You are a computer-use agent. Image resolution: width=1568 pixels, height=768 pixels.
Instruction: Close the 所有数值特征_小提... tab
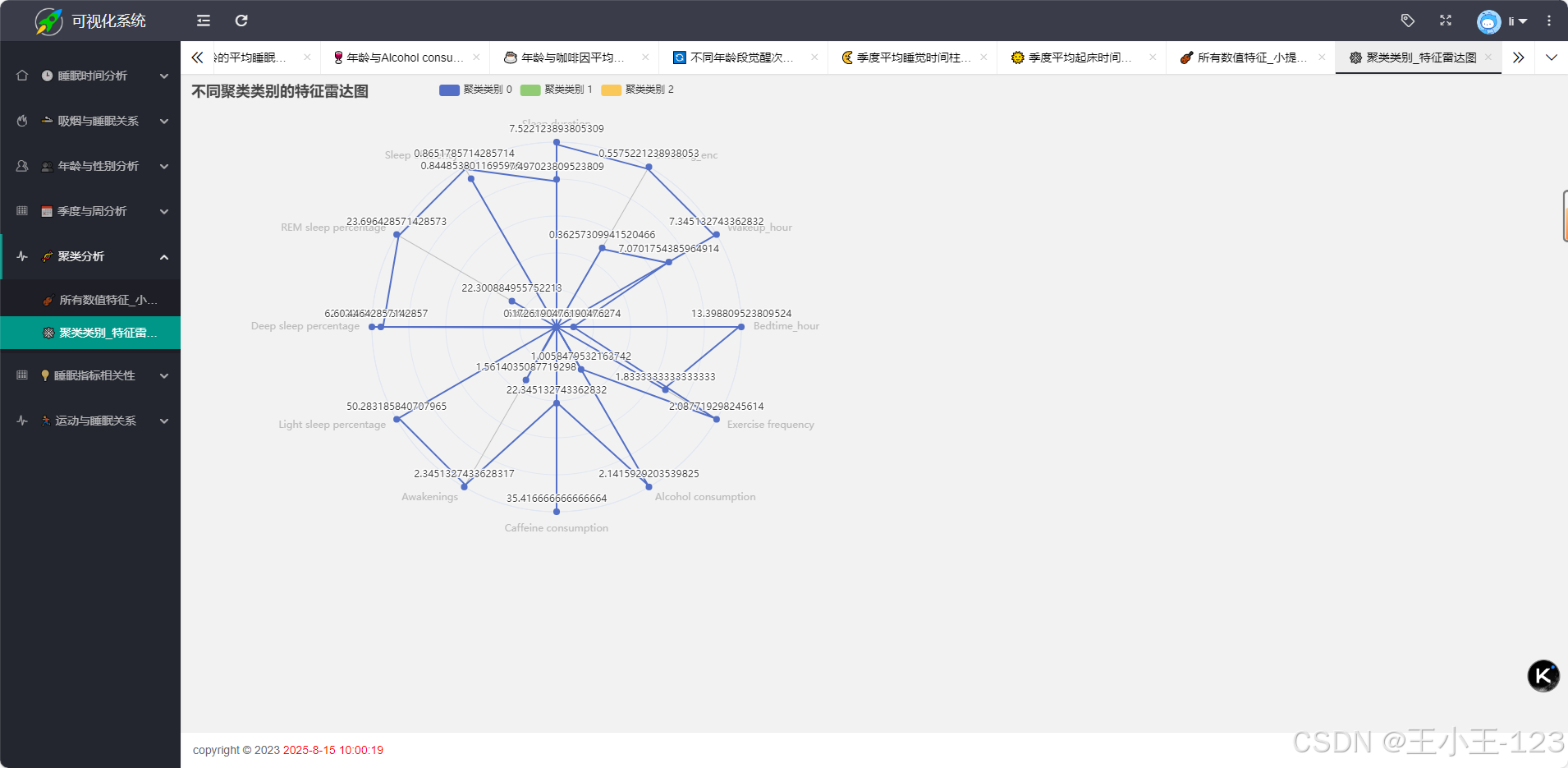coord(1322,57)
